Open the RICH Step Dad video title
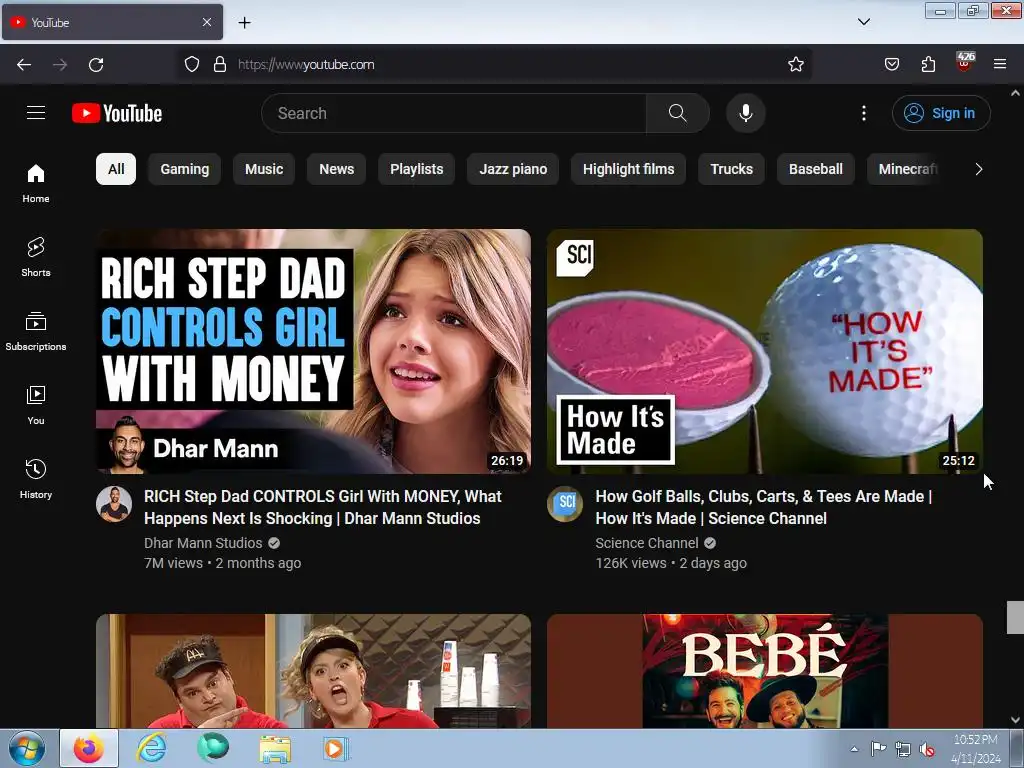Viewport: 1024px width, 768px height. 323,507
